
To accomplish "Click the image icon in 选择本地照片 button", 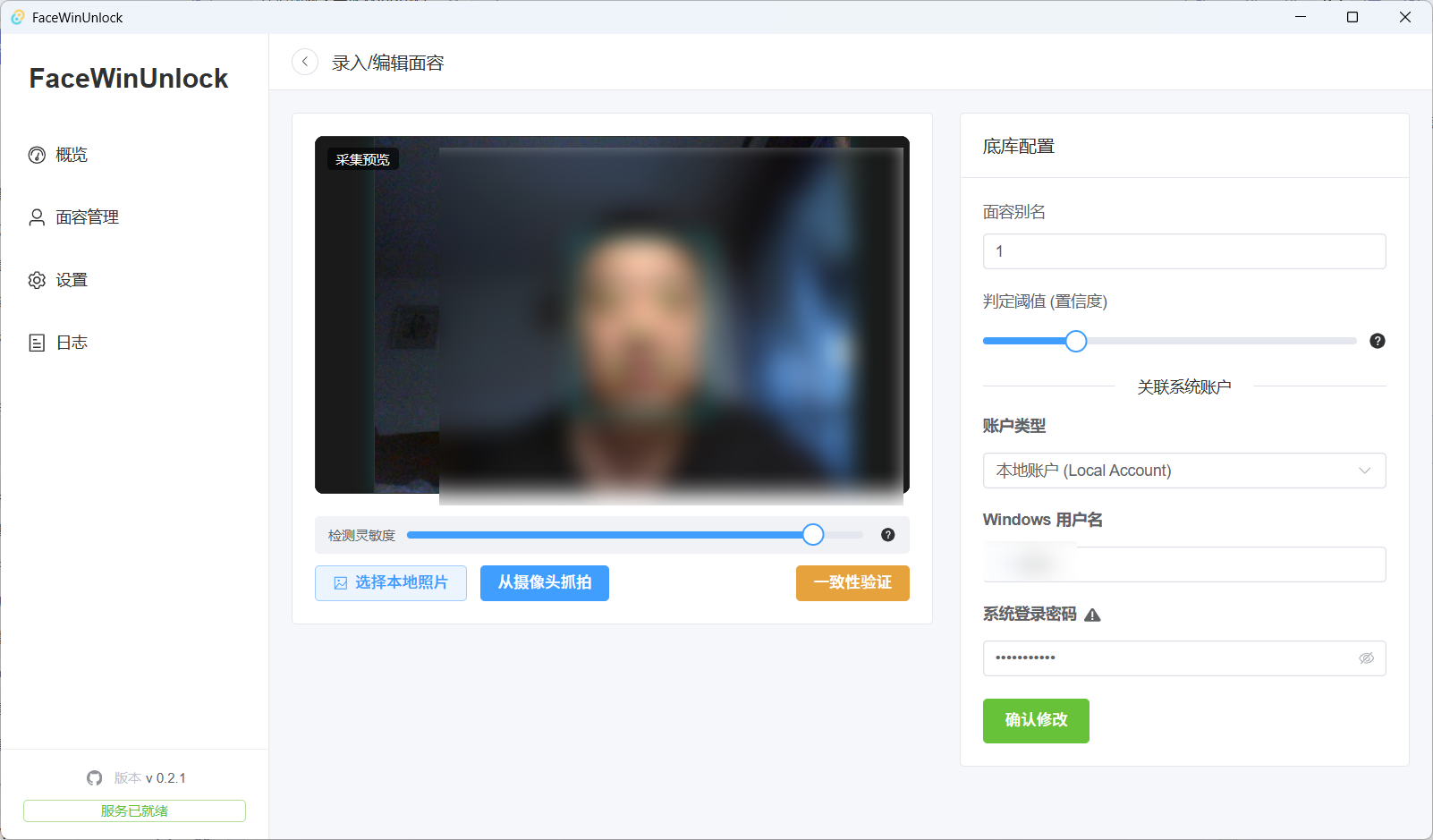I will [x=341, y=583].
